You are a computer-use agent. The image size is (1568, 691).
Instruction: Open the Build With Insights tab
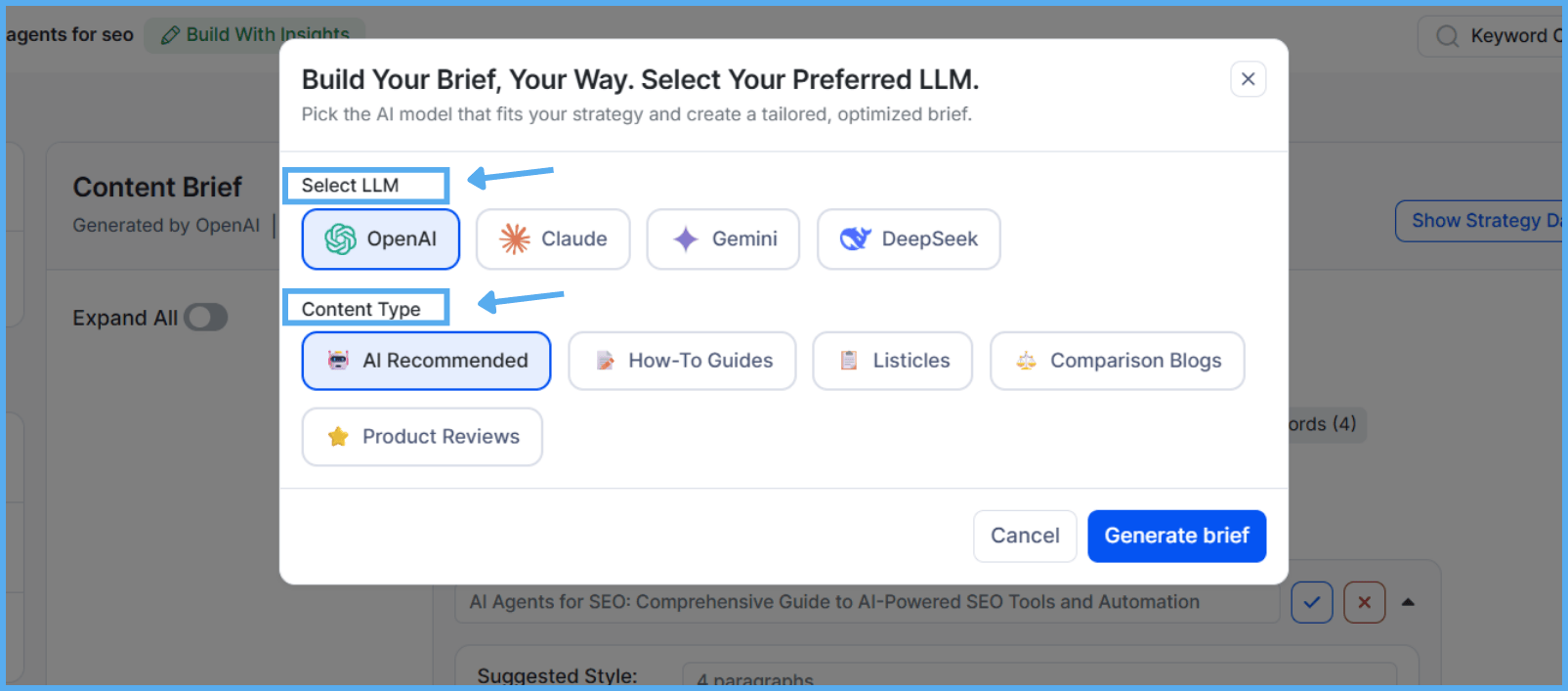click(x=255, y=34)
